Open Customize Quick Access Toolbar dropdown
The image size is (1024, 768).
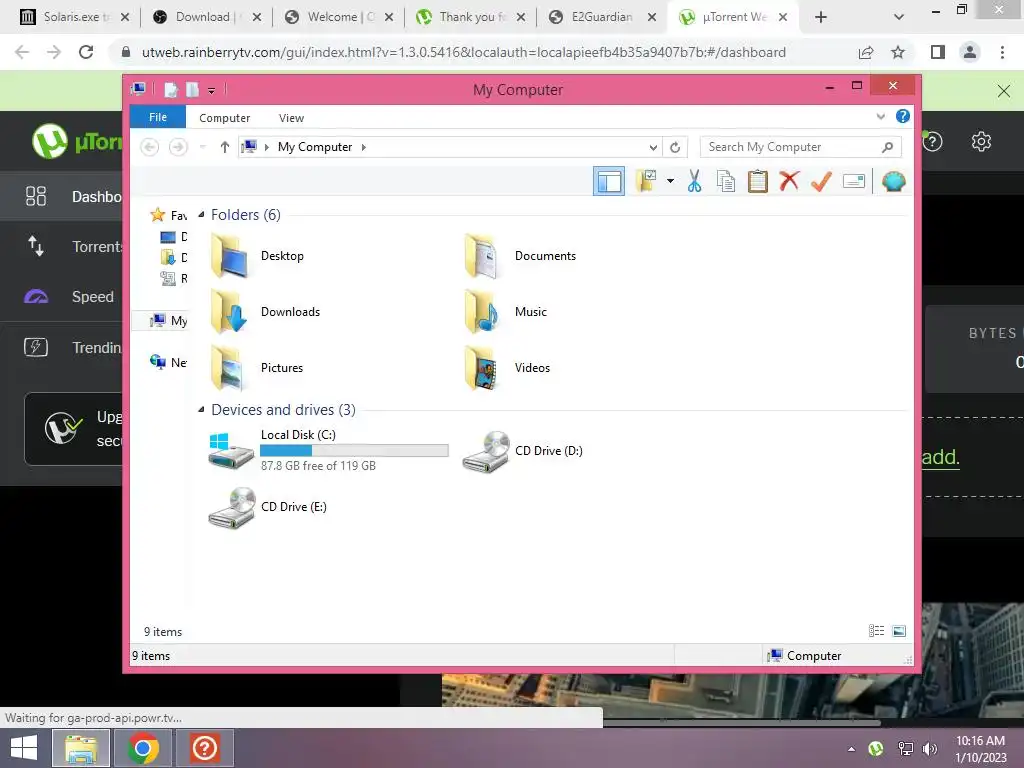pyautogui.click(x=212, y=91)
